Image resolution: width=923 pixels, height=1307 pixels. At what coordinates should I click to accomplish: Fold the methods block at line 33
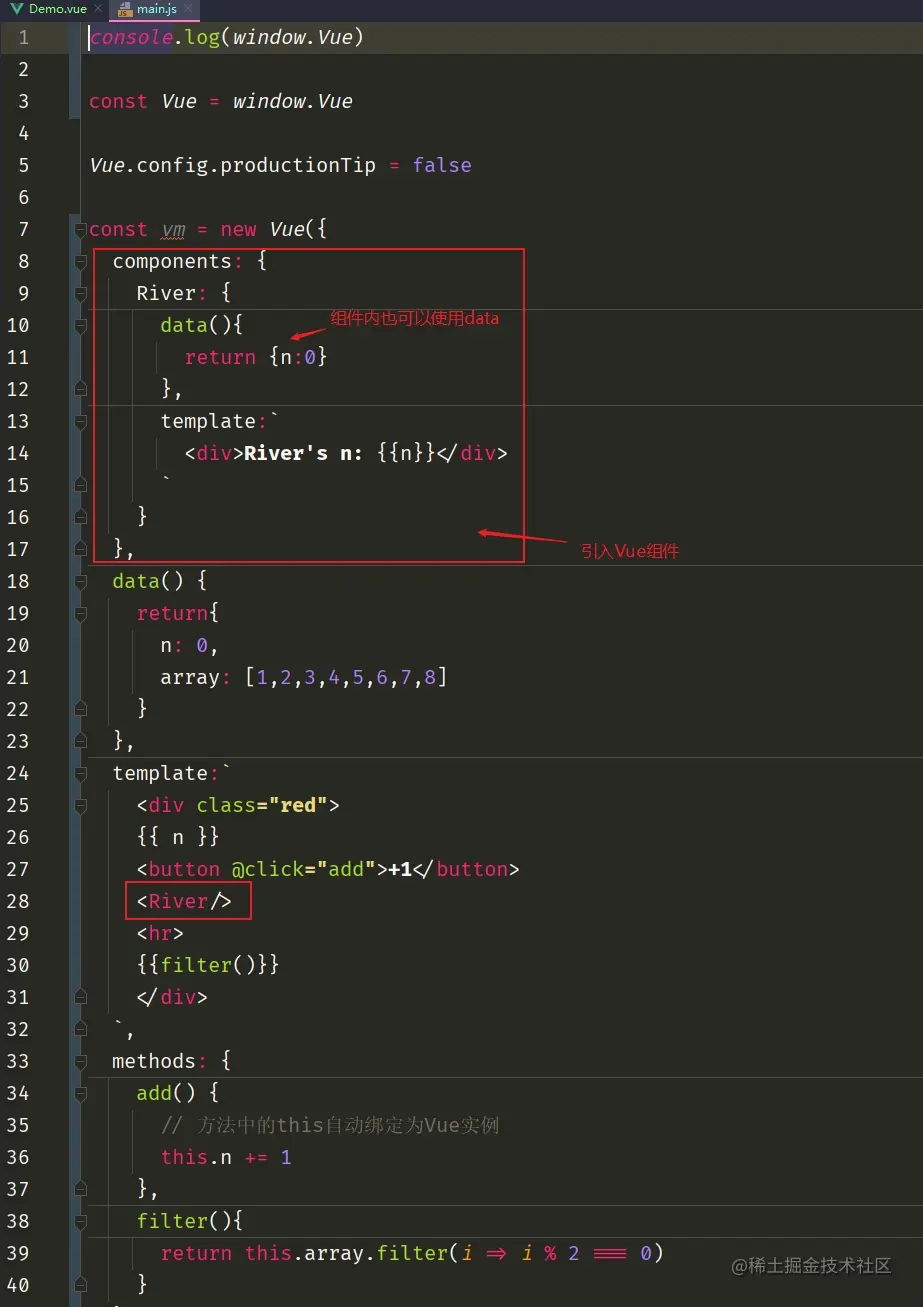pos(80,1062)
